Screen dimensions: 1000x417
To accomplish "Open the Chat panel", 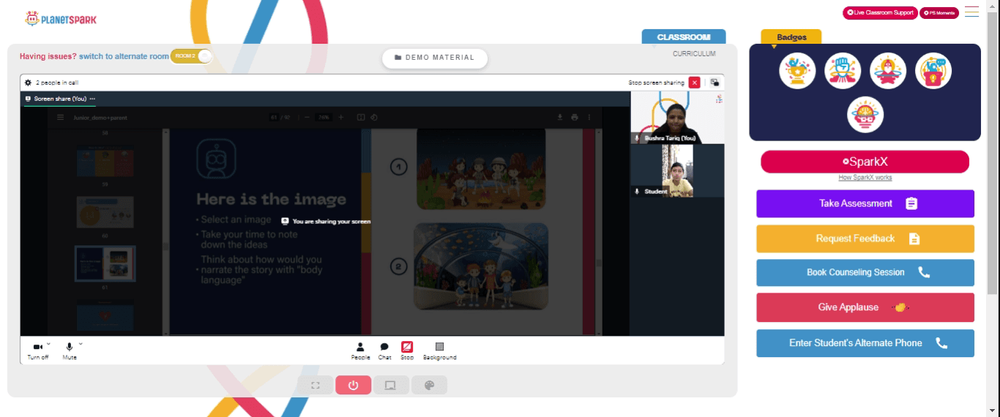I will tap(385, 351).
